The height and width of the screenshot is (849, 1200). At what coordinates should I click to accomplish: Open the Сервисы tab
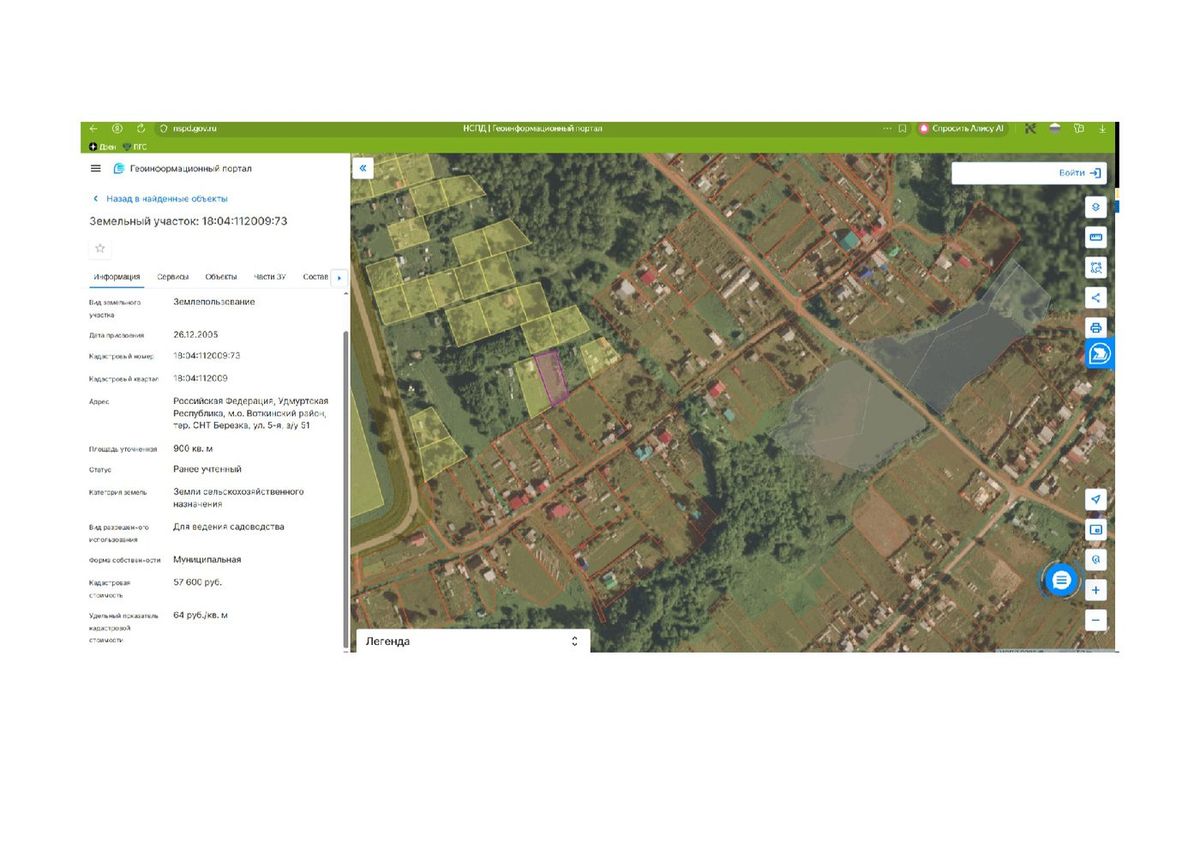click(173, 277)
